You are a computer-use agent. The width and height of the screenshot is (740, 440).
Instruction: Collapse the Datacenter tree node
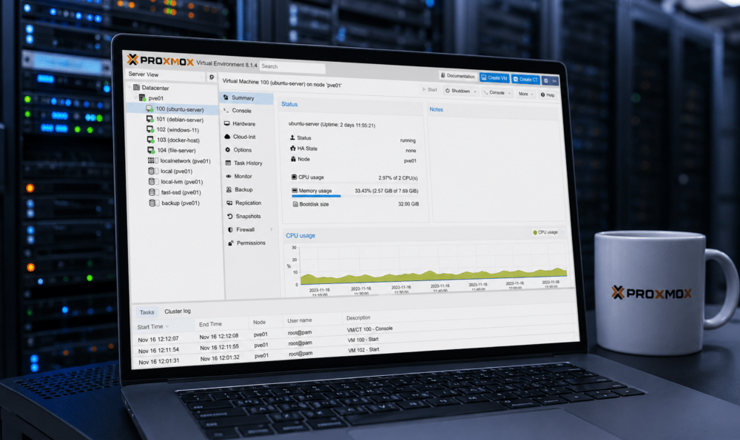130,87
